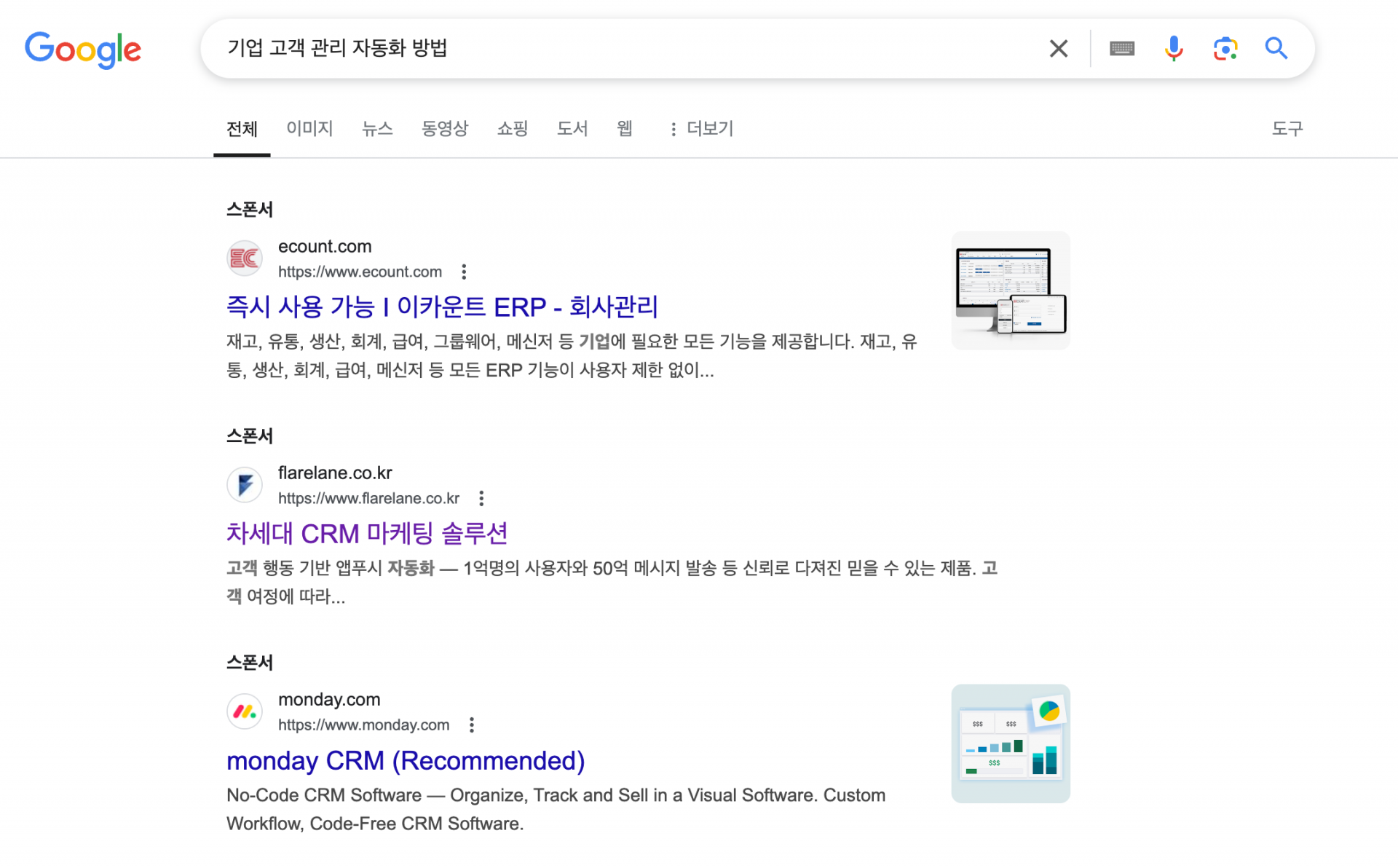Viewport: 1398px width, 868px height.
Task: Open the ecount.com site name
Action: coord(325,247)
